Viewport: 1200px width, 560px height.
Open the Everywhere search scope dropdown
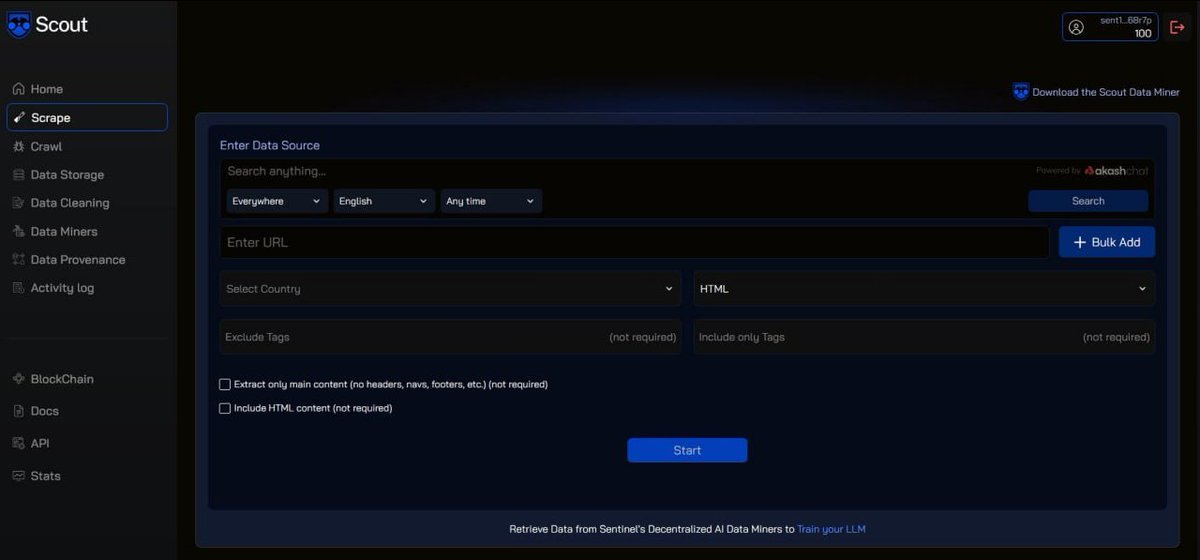277,201
